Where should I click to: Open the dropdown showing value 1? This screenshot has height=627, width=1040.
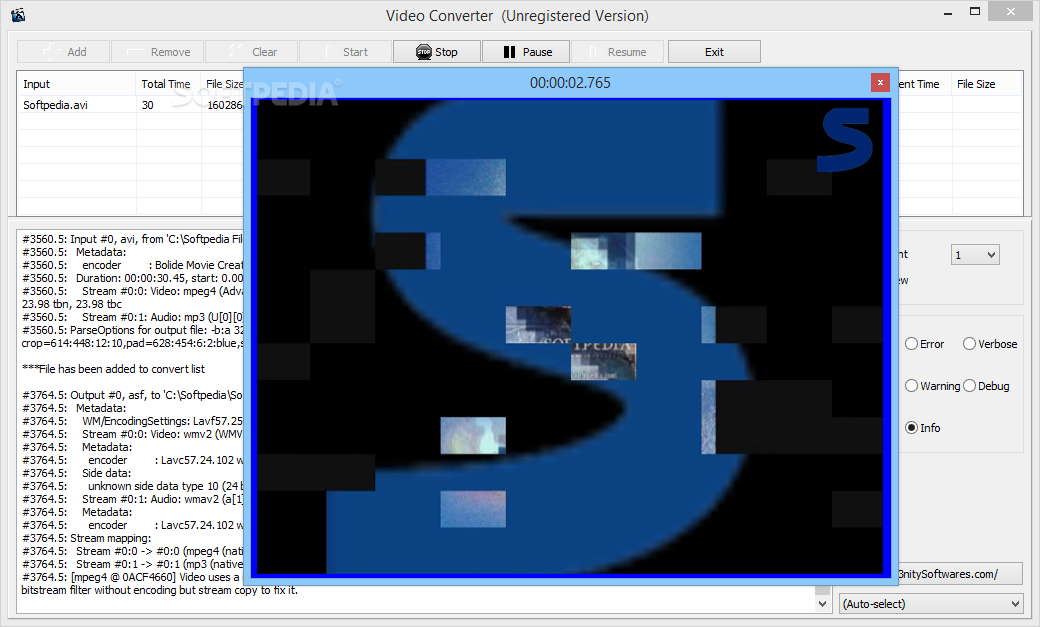coord(975,255)
